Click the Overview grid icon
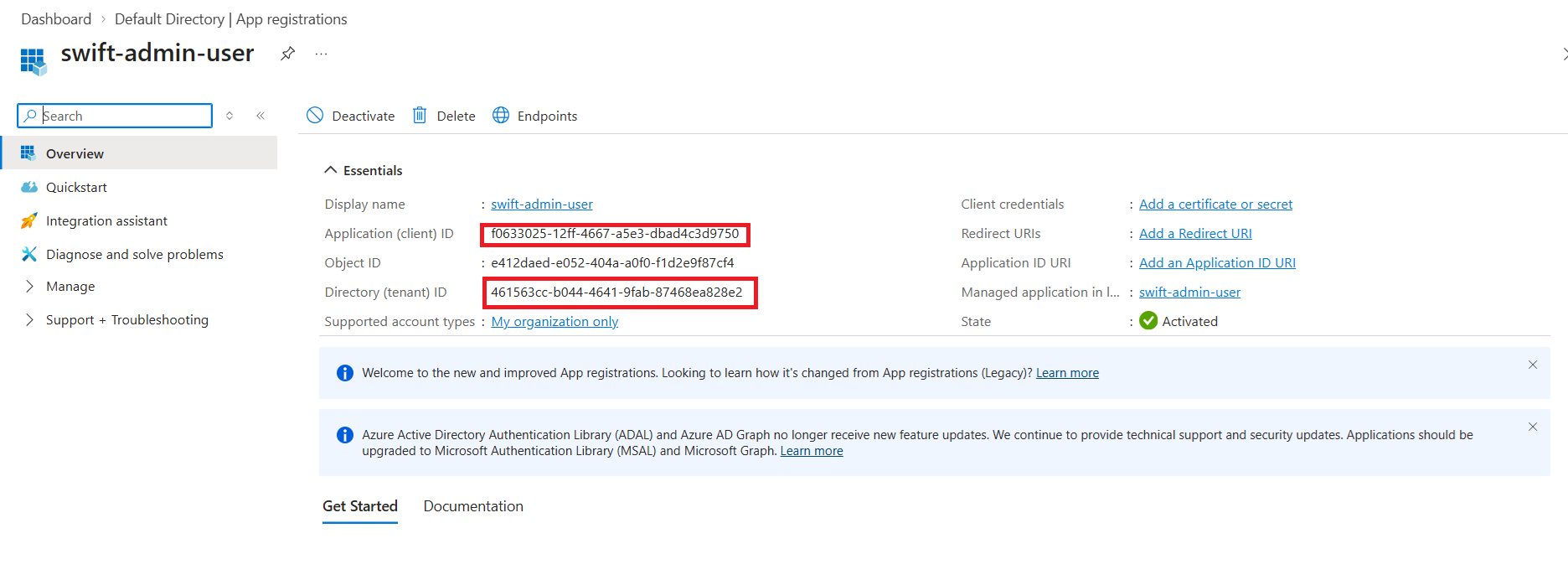The image size is (1568, 580). pos(28,153)
